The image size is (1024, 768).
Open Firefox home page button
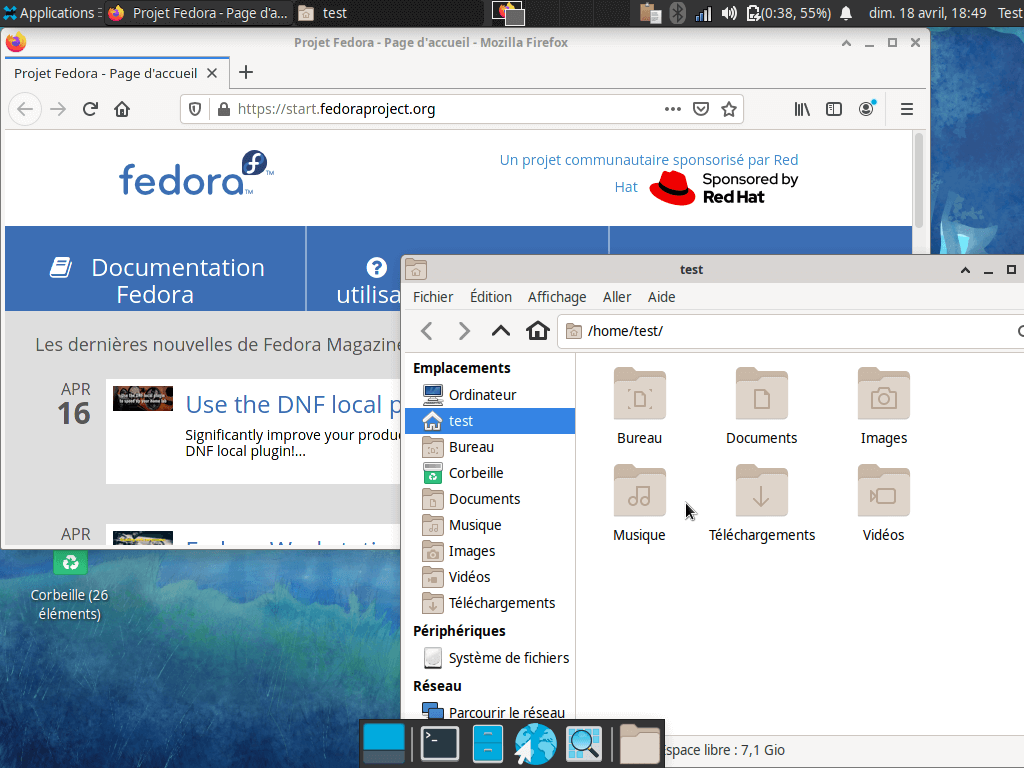click(122, 109)
